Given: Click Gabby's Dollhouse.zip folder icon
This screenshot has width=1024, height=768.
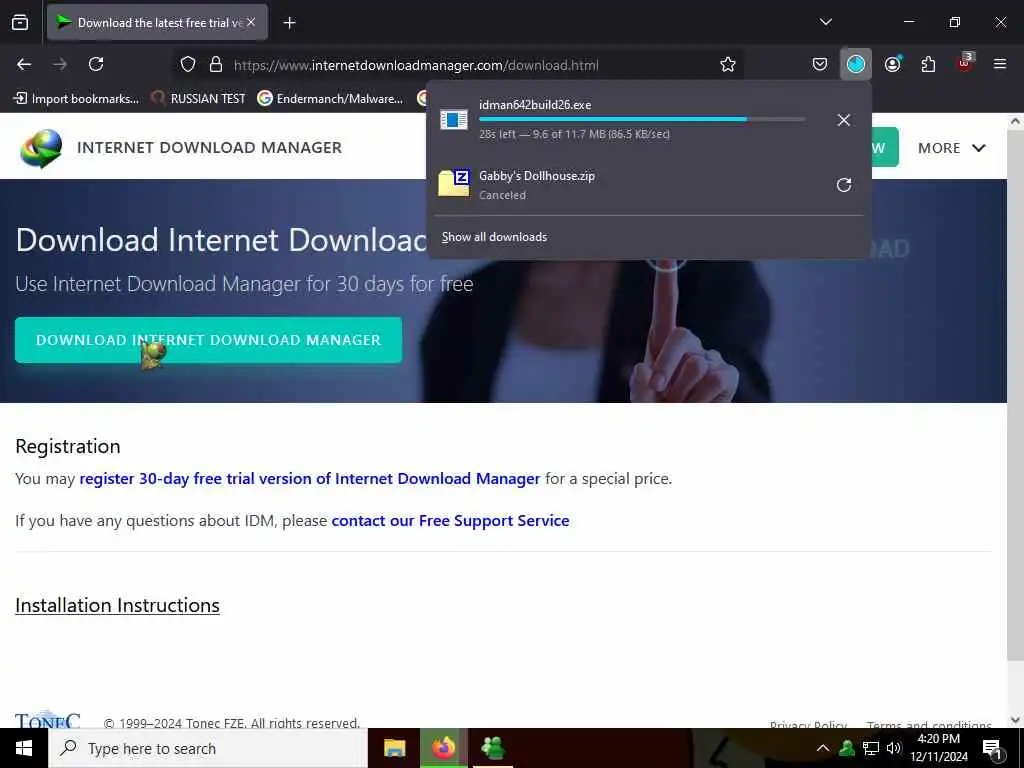Looking at the screenshot, I should tap(454, 183).
